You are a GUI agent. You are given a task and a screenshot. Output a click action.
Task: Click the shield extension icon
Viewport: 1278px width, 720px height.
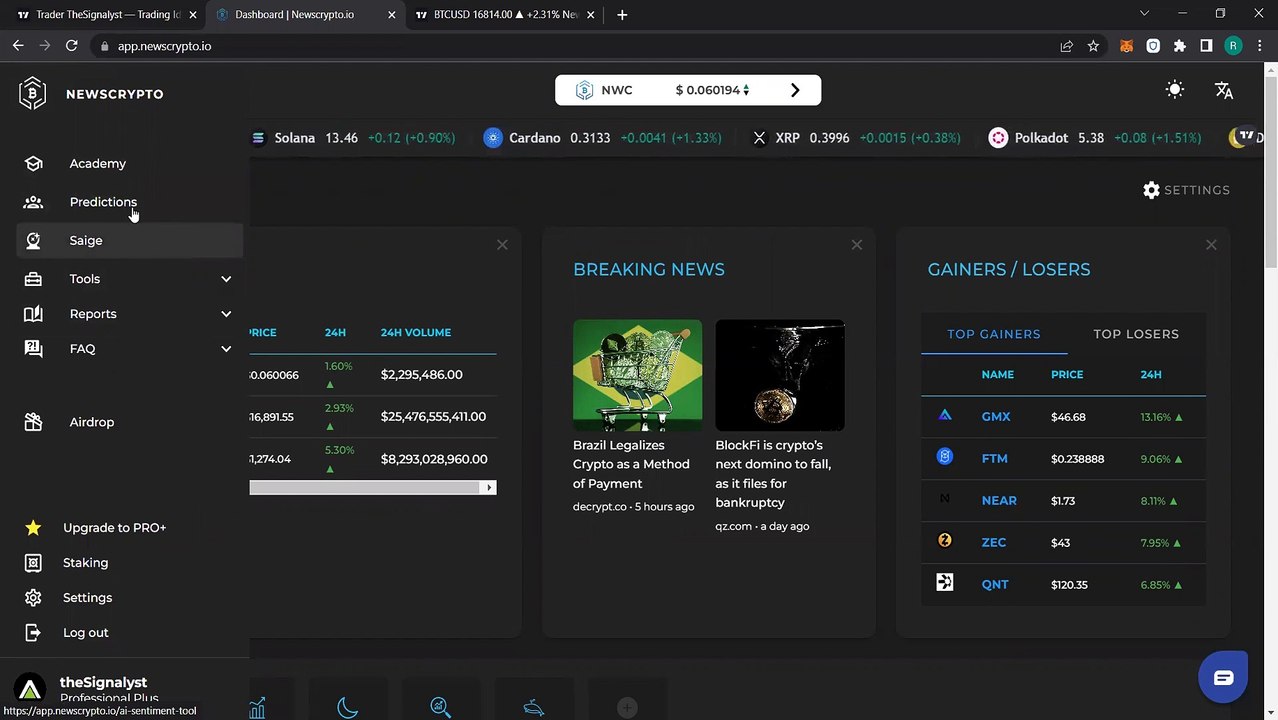pos(1153,46)
